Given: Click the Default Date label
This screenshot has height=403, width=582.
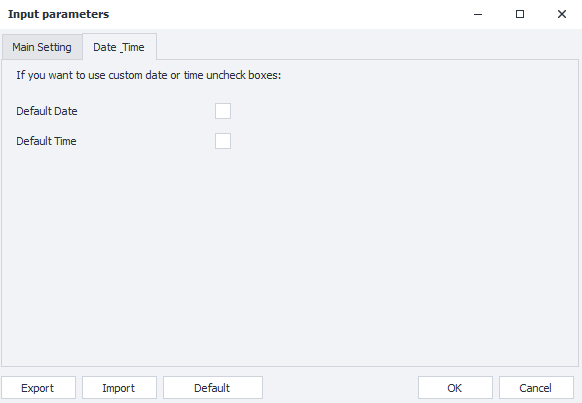Looking at the screenshot, I should point(47,111).
